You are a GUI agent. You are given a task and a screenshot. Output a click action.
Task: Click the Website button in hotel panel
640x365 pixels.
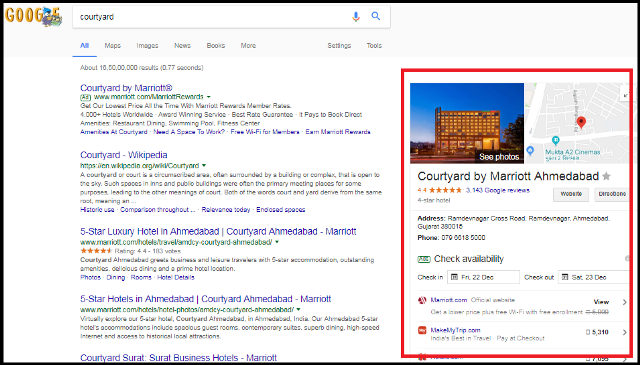pyautogui.click(x=571, y=194)
